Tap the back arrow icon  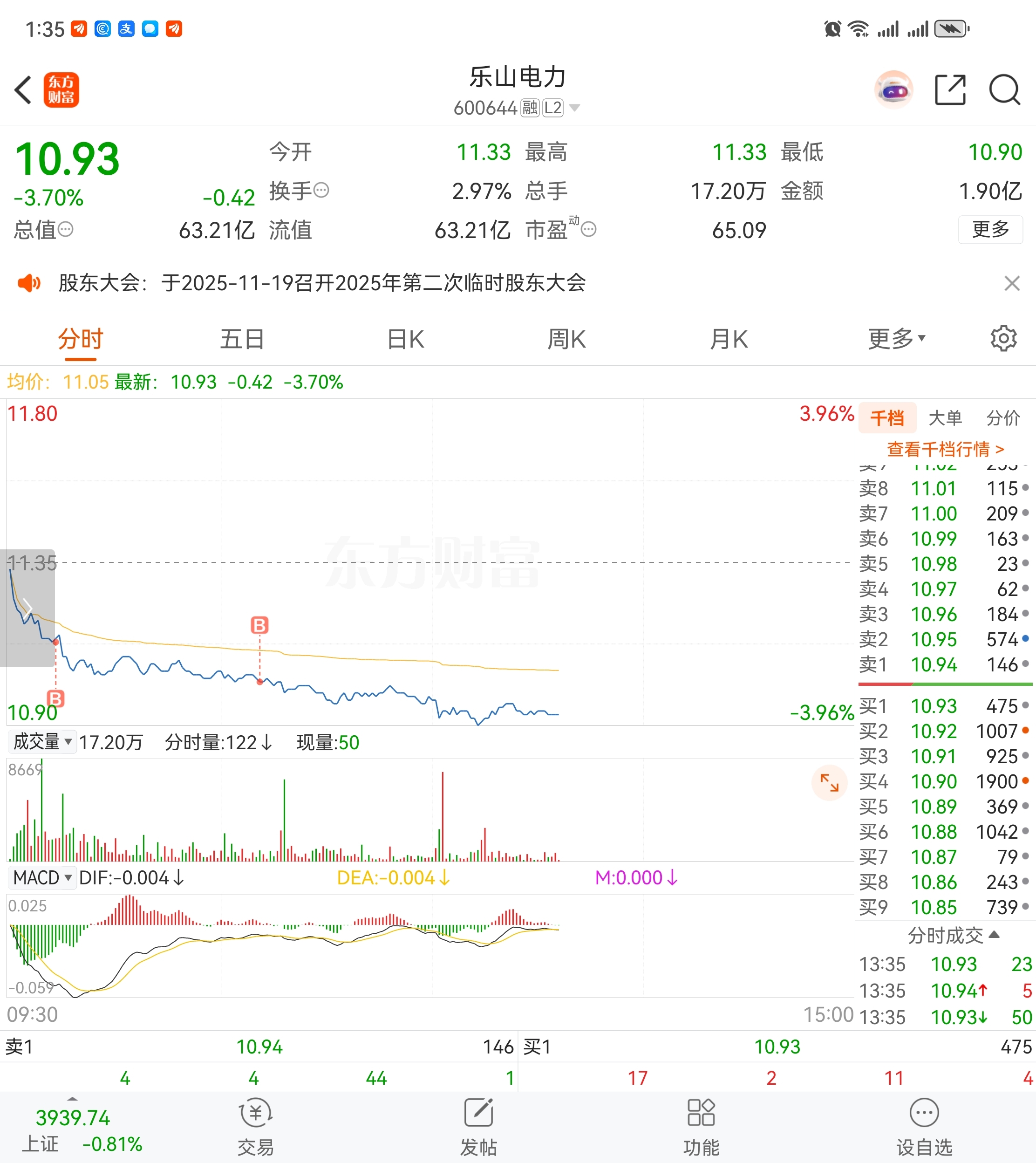(x=23, y=90)
